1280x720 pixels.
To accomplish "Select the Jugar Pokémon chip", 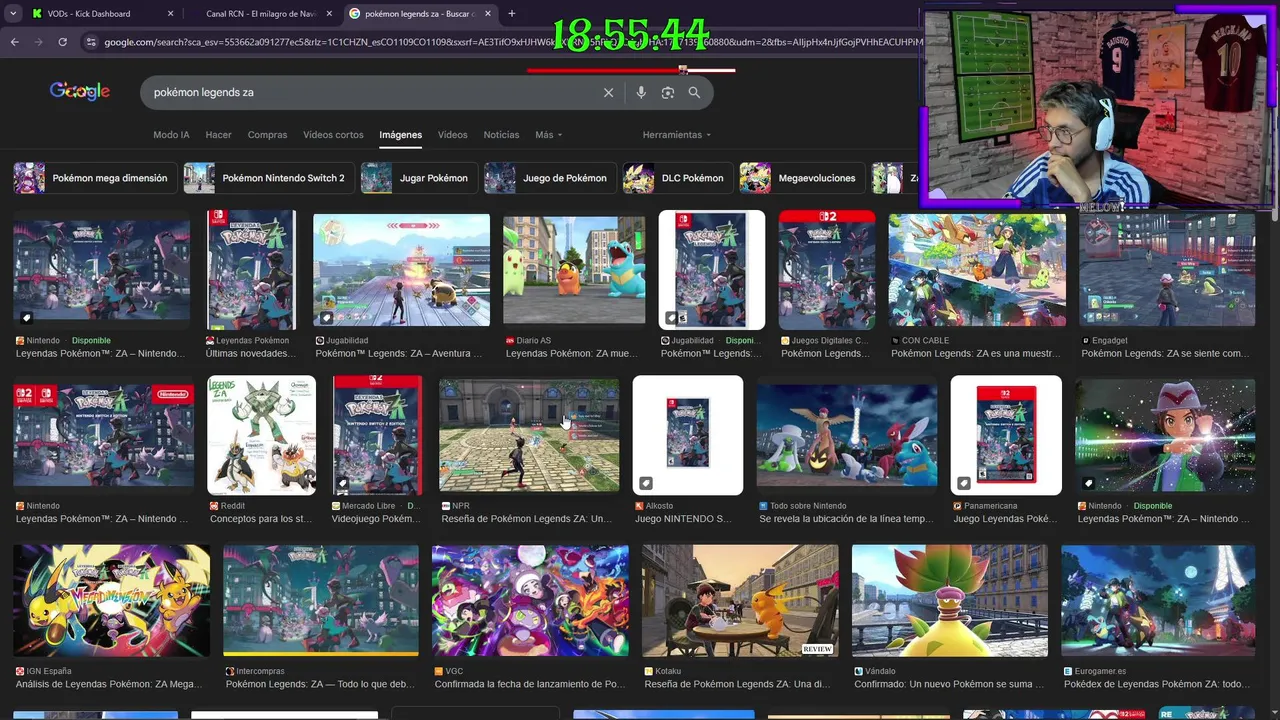I will [x=418, y=178].
